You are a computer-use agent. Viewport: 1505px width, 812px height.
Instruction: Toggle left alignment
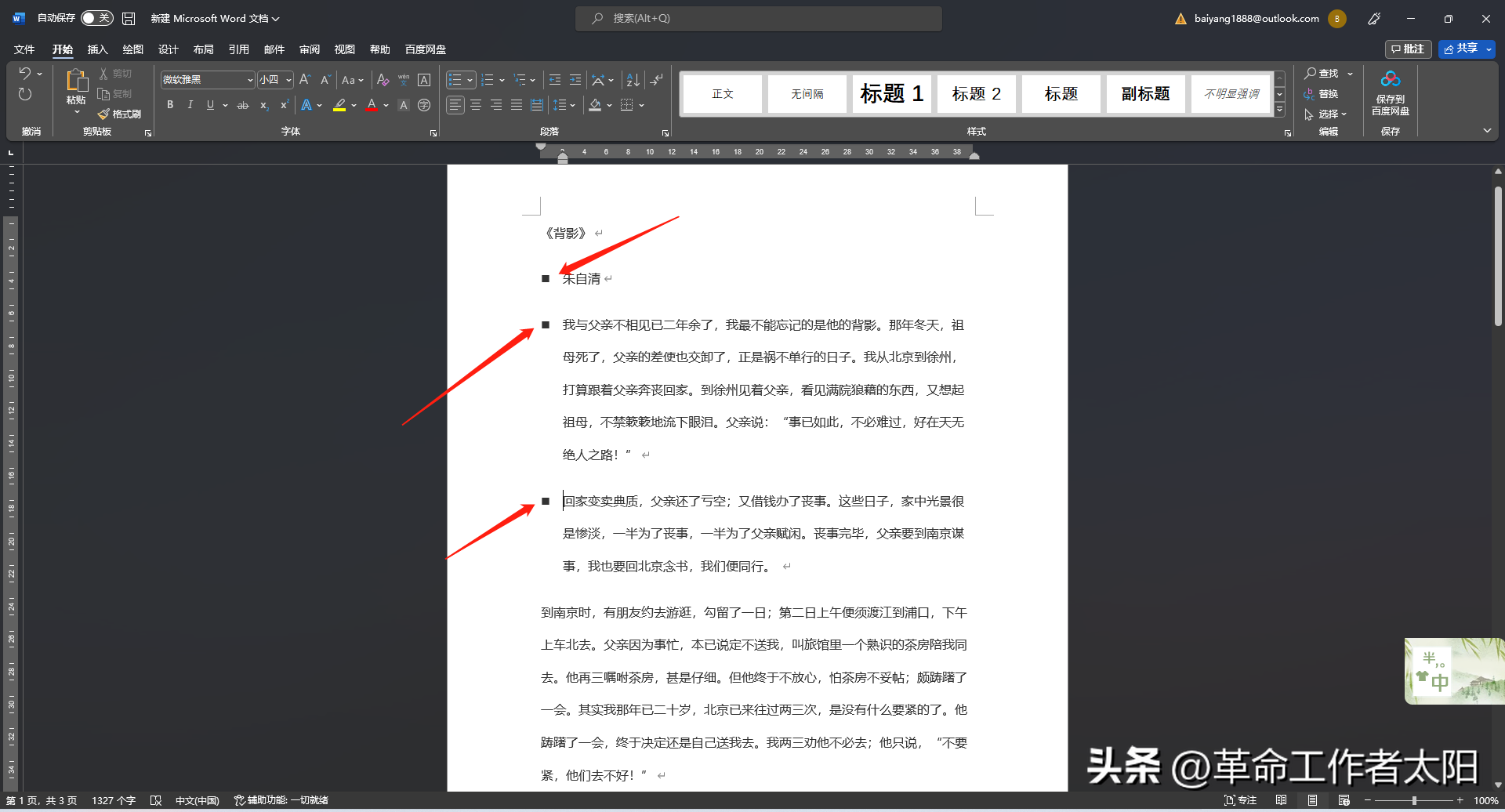pos(455,105)
